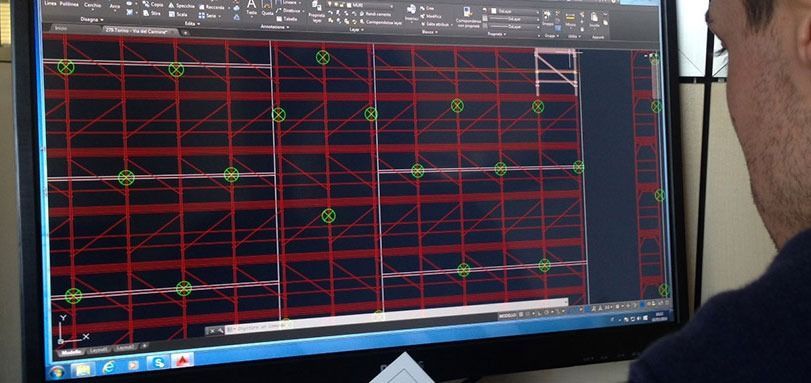Expand the Proprietà panel

(x=497, y=34)
